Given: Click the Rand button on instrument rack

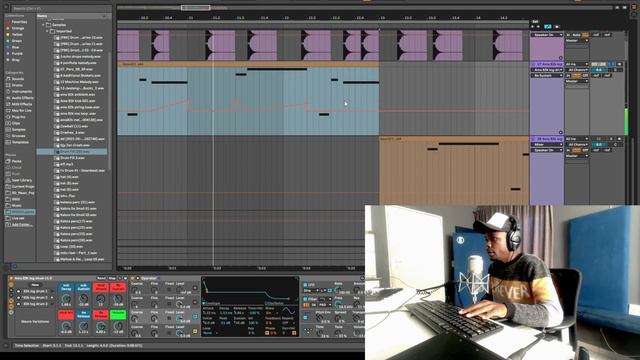Looking at the screenshot, I should tap(101, 278).
